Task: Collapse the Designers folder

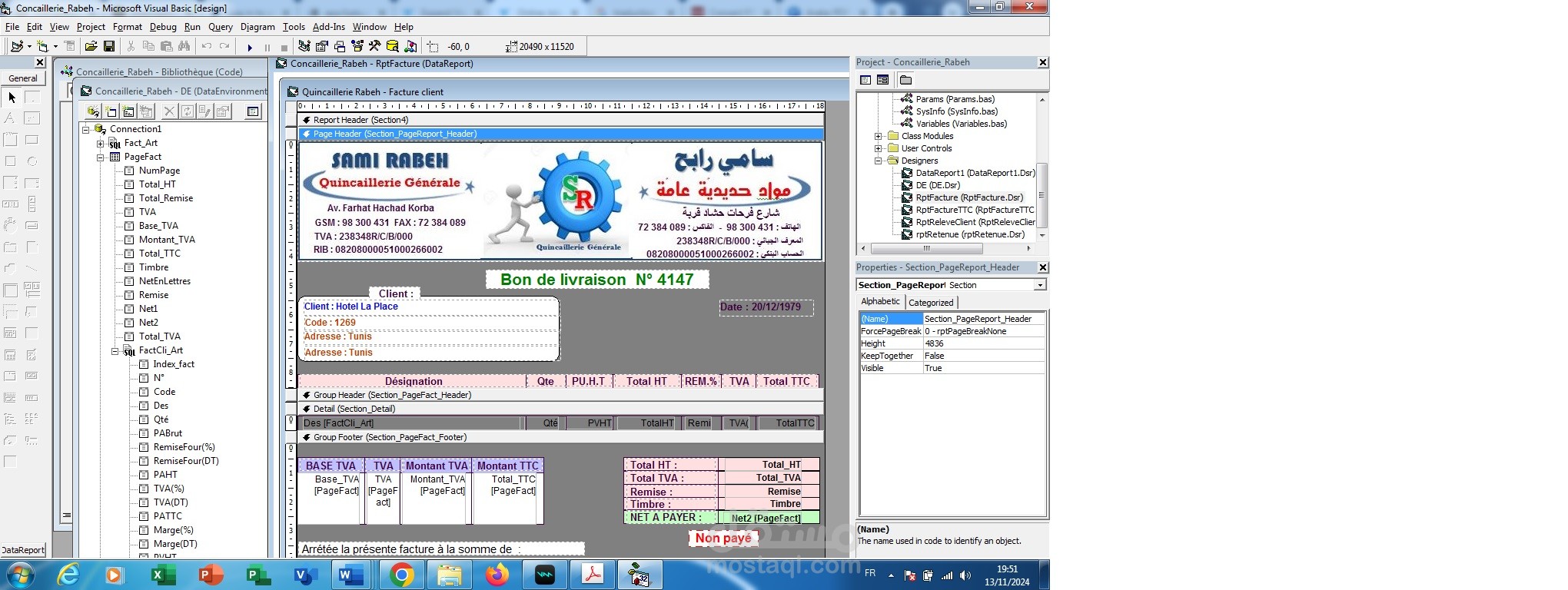Action: (x=878, y=161)
